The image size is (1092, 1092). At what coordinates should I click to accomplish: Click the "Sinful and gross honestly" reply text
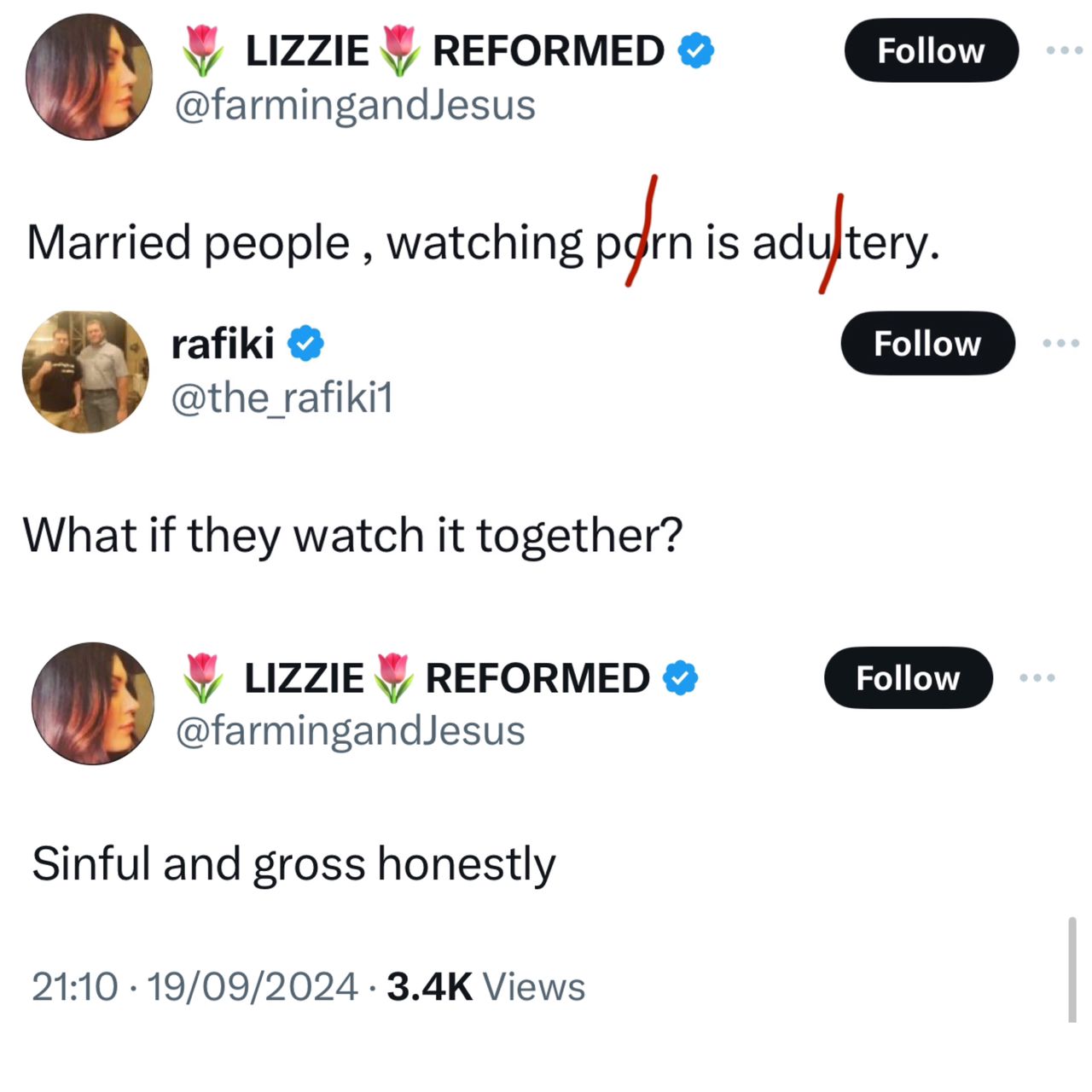tap(293, 863)
